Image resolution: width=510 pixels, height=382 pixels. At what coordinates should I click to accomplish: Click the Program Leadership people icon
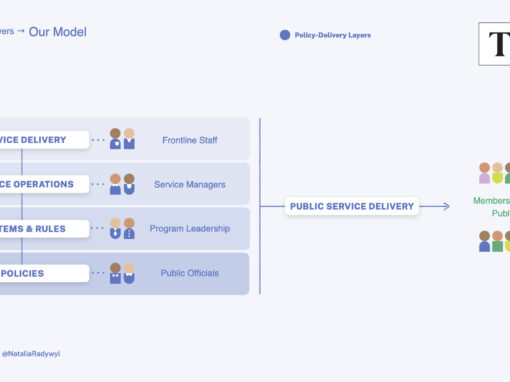[122, 229]
